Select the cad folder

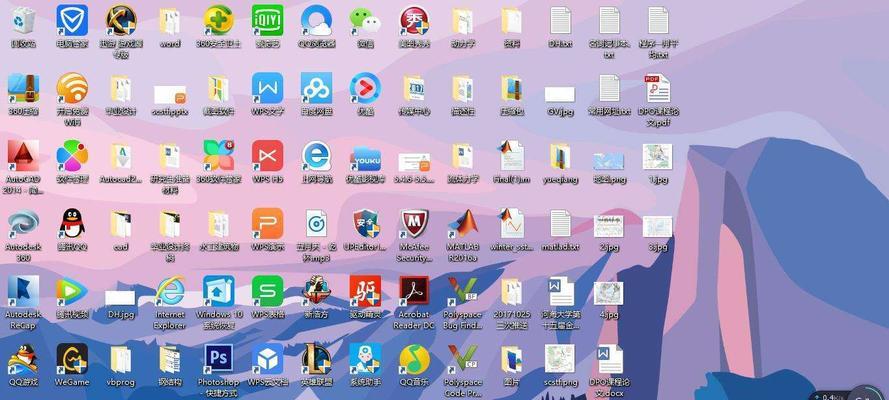121,224
